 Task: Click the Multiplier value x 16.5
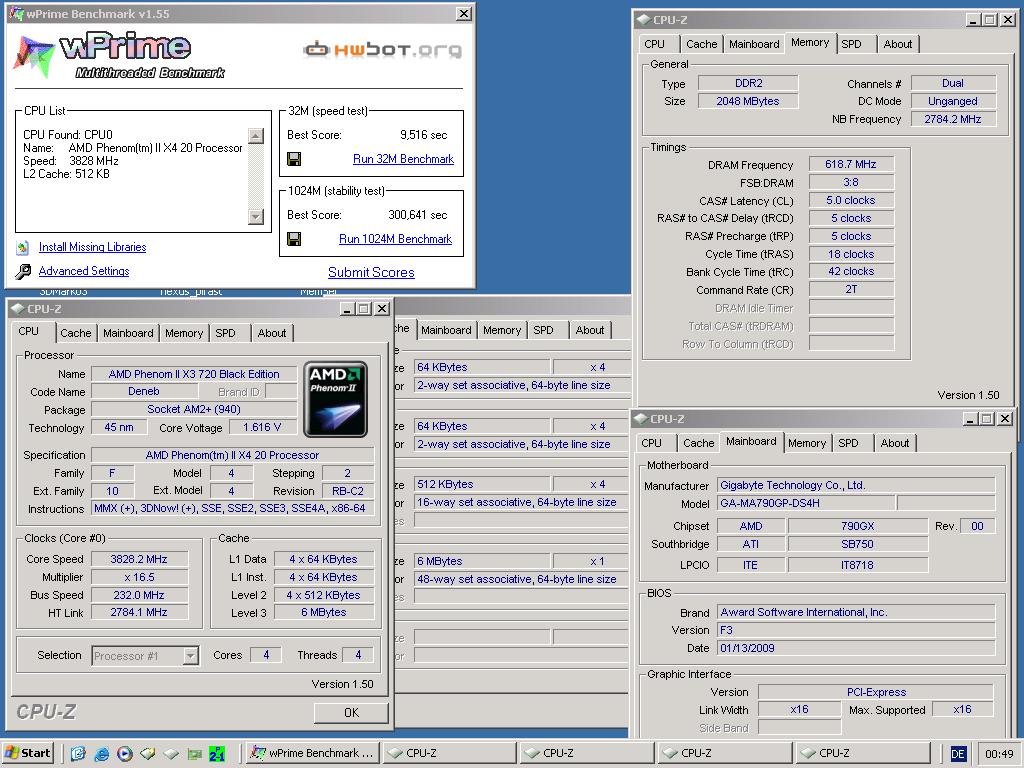click(x=139, y=577)
